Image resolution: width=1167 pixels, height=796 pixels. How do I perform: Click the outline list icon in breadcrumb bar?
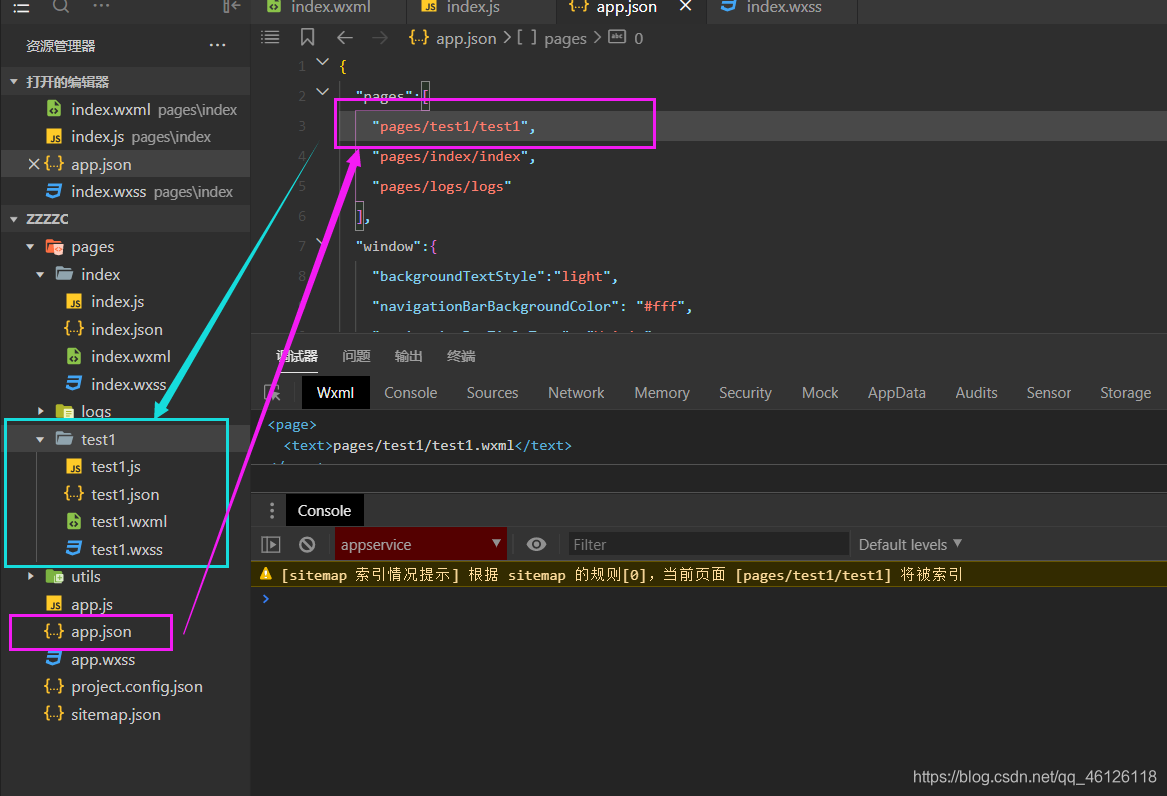tap(270, 37)
